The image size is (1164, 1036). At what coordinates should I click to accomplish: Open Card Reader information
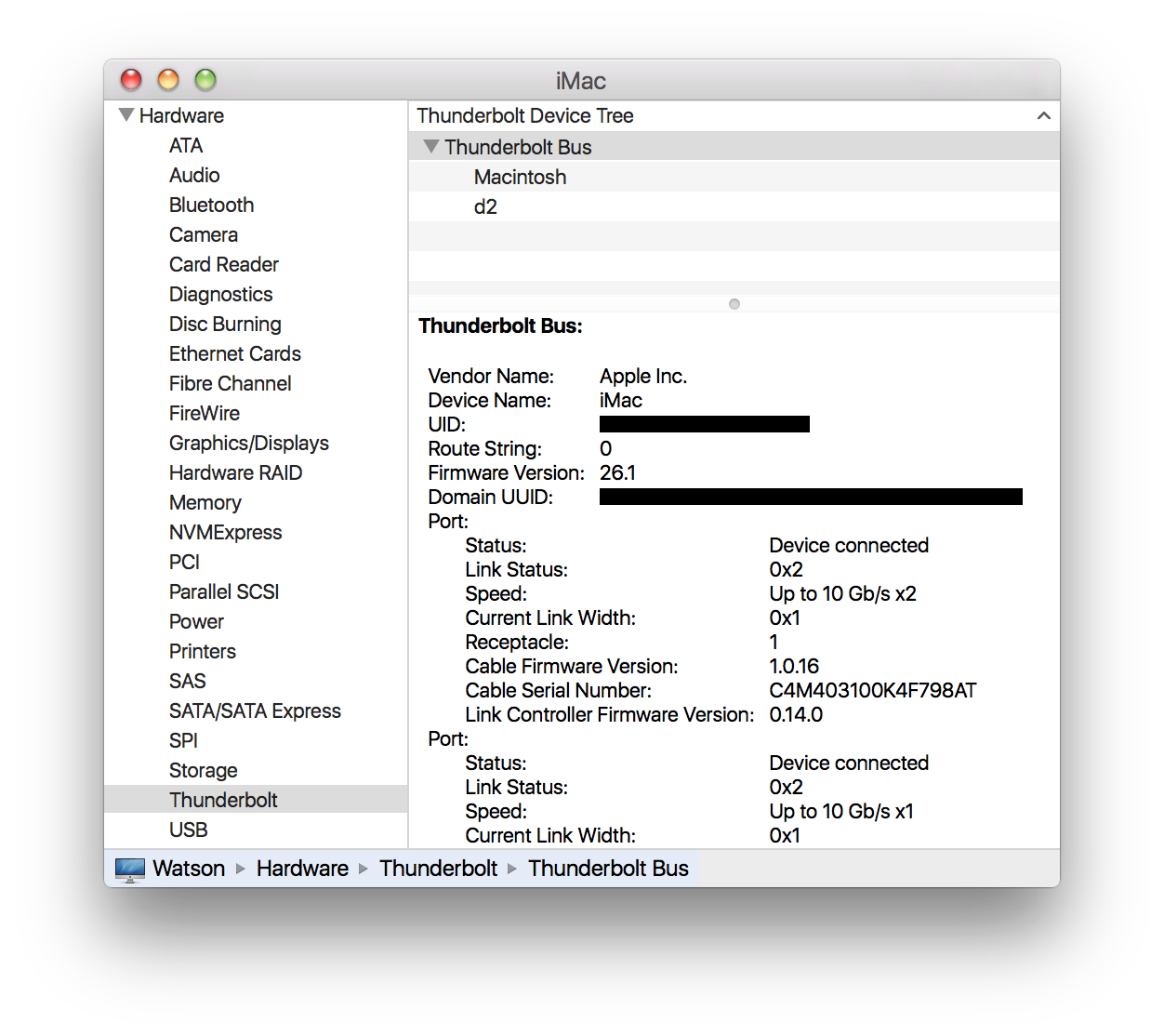(256, 264)
